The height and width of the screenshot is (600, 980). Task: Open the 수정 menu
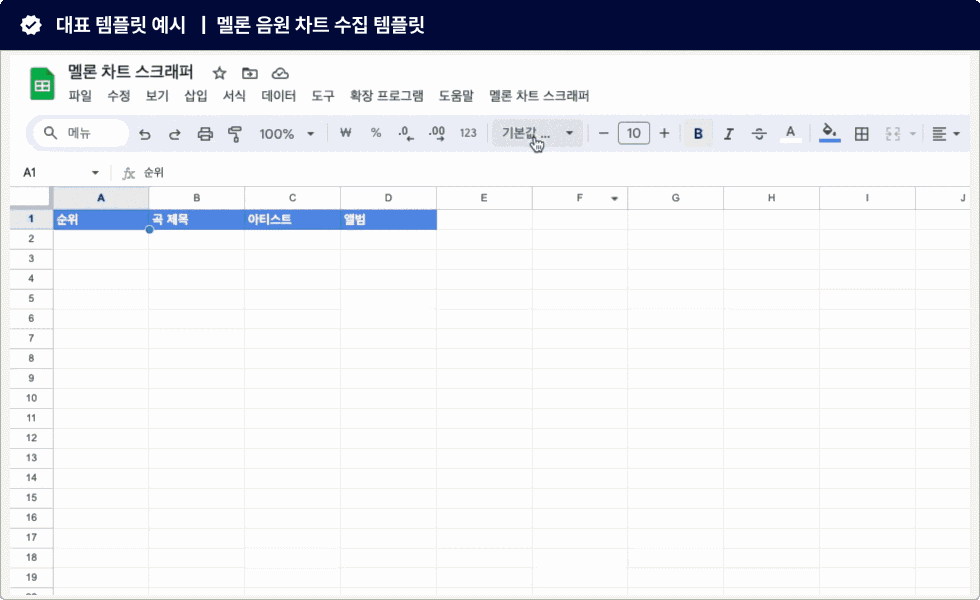coord(119,96)
